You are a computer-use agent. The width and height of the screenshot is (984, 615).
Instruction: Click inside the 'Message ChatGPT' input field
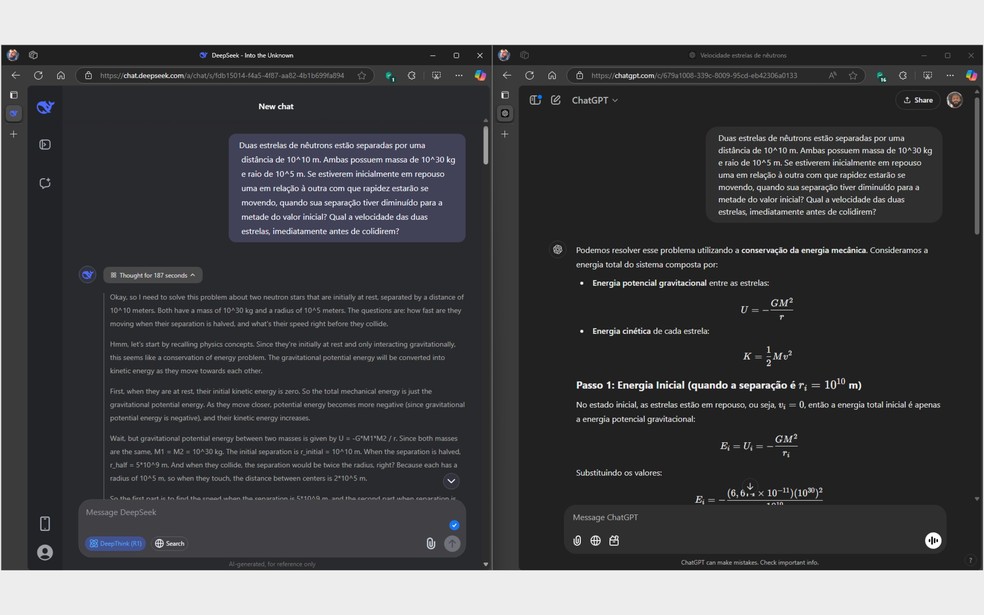700,517
